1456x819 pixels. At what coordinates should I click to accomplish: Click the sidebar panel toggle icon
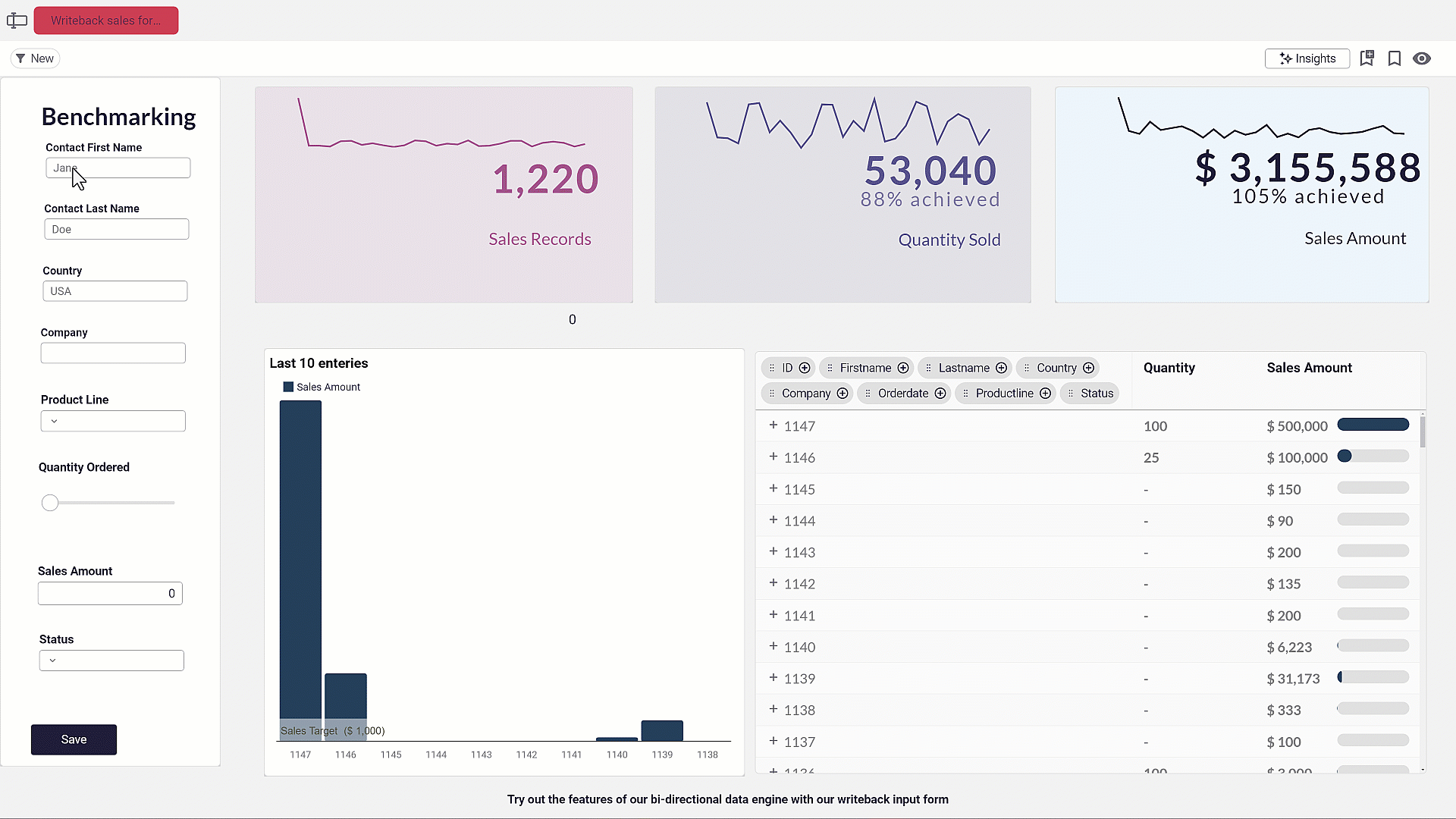tap(17, 20)
